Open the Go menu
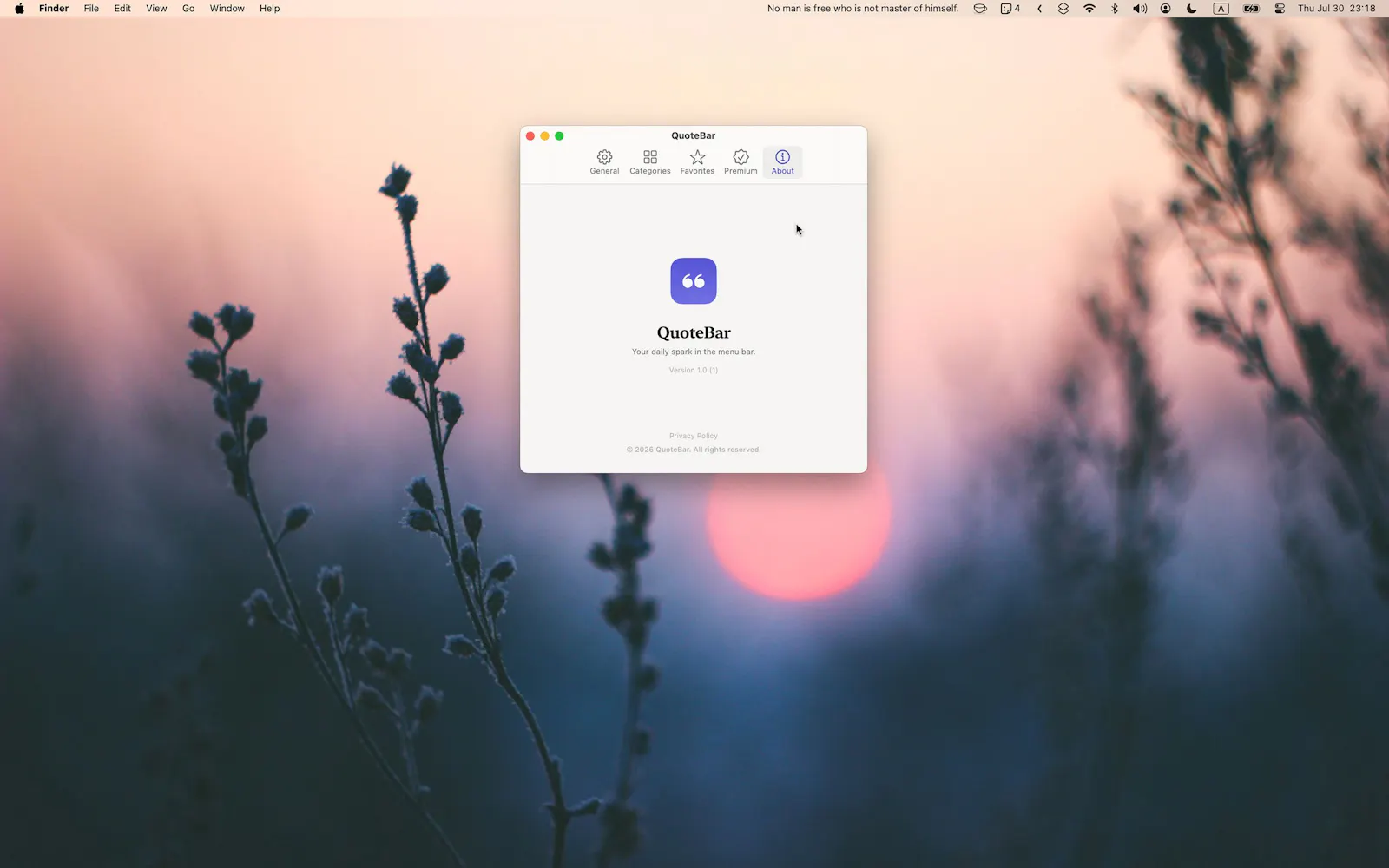Image resolution: width=1389 pixels, height=868 pixels. [x=188, y=9]
